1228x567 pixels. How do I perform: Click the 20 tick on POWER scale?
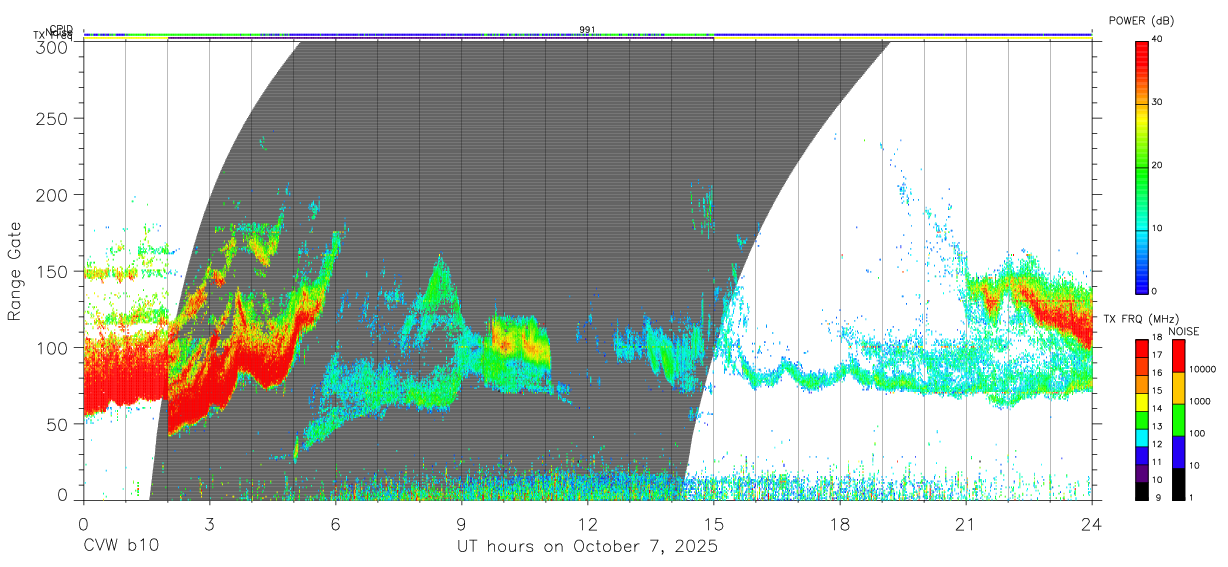[x=1158, y=165]
